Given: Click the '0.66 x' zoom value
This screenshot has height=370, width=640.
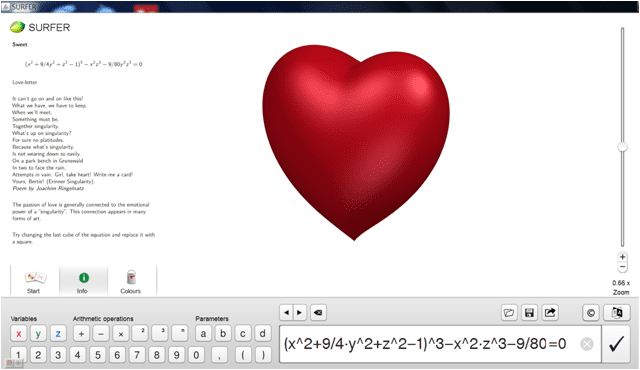Looking at the screenshot, I should tap(620, 283).
